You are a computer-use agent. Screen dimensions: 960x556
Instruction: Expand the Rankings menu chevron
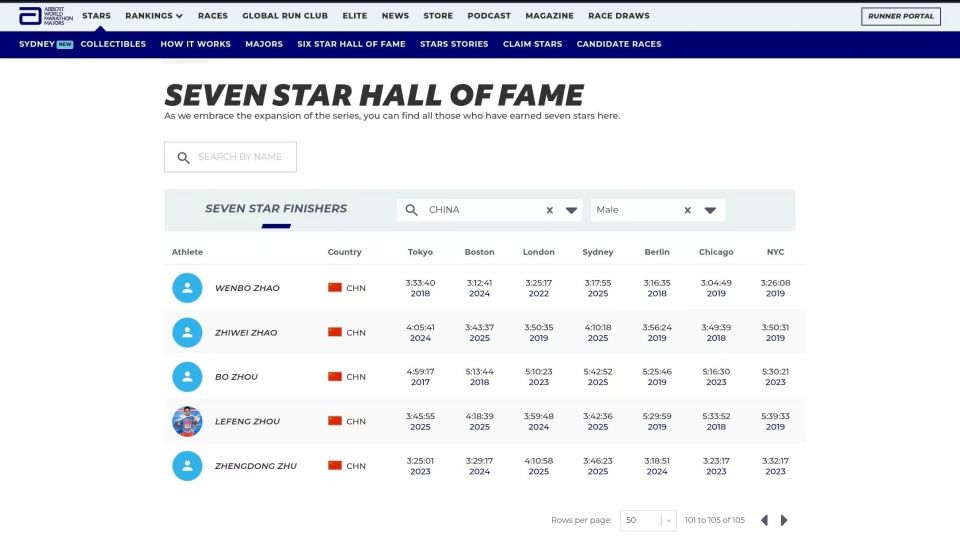(179, 16)
